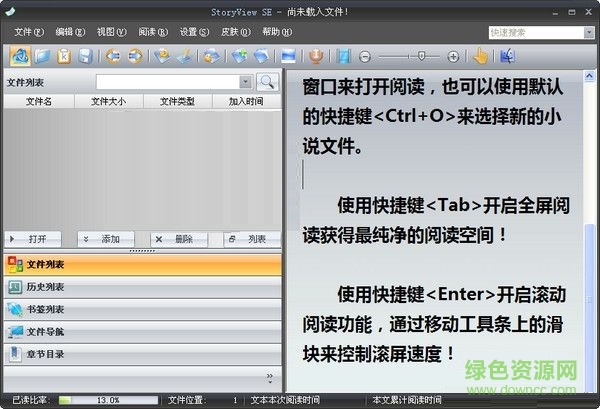Open the 设置 menu

coord(189,31)
